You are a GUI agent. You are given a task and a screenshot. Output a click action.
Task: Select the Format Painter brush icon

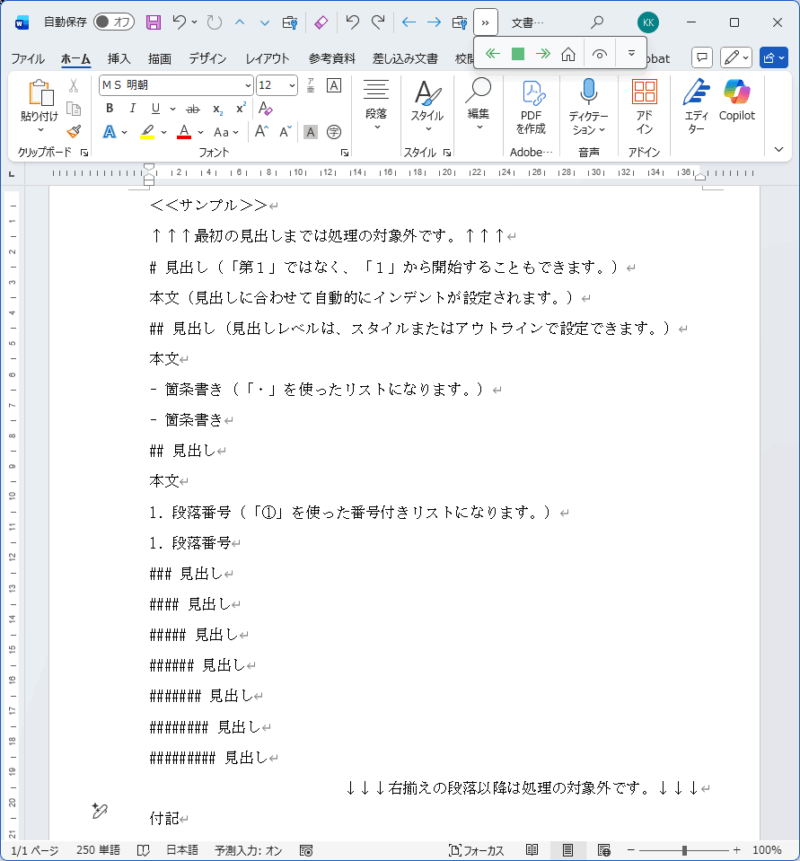pos(74,132)
